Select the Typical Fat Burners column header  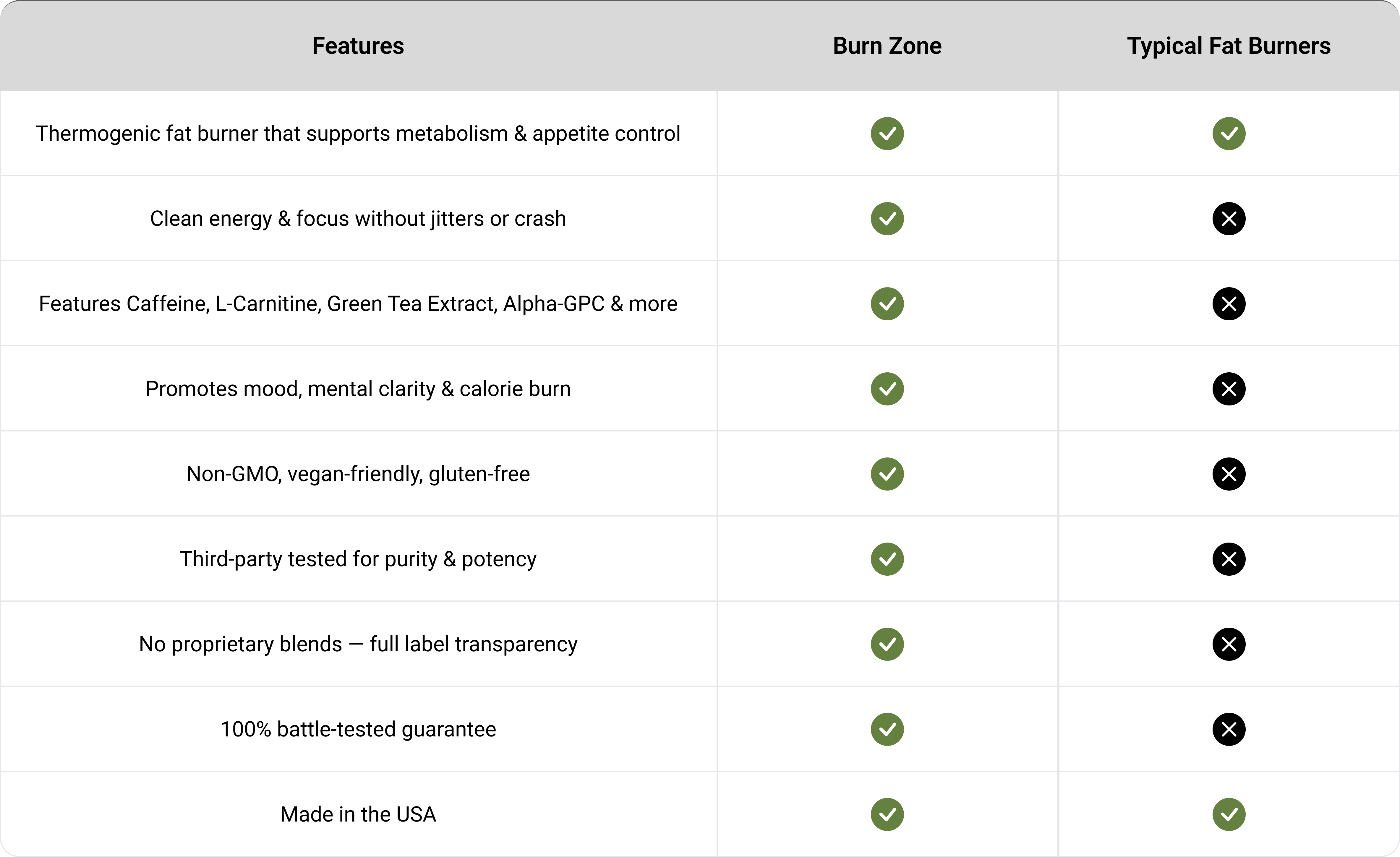coord(1229,46)
